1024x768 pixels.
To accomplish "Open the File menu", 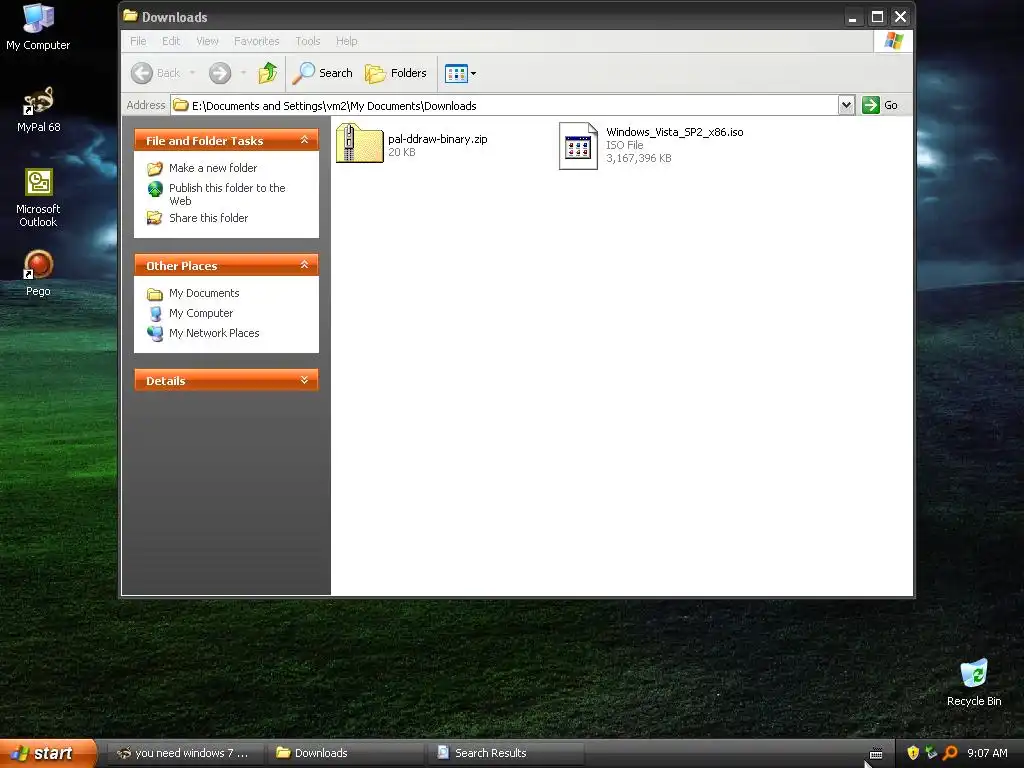I will [x=138, y=41].
